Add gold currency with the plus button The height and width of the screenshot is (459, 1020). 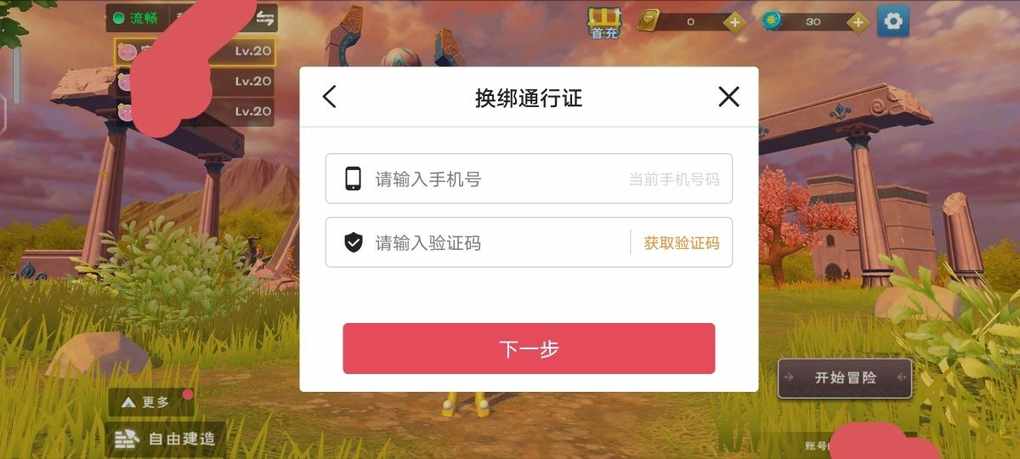click(734, 22)
